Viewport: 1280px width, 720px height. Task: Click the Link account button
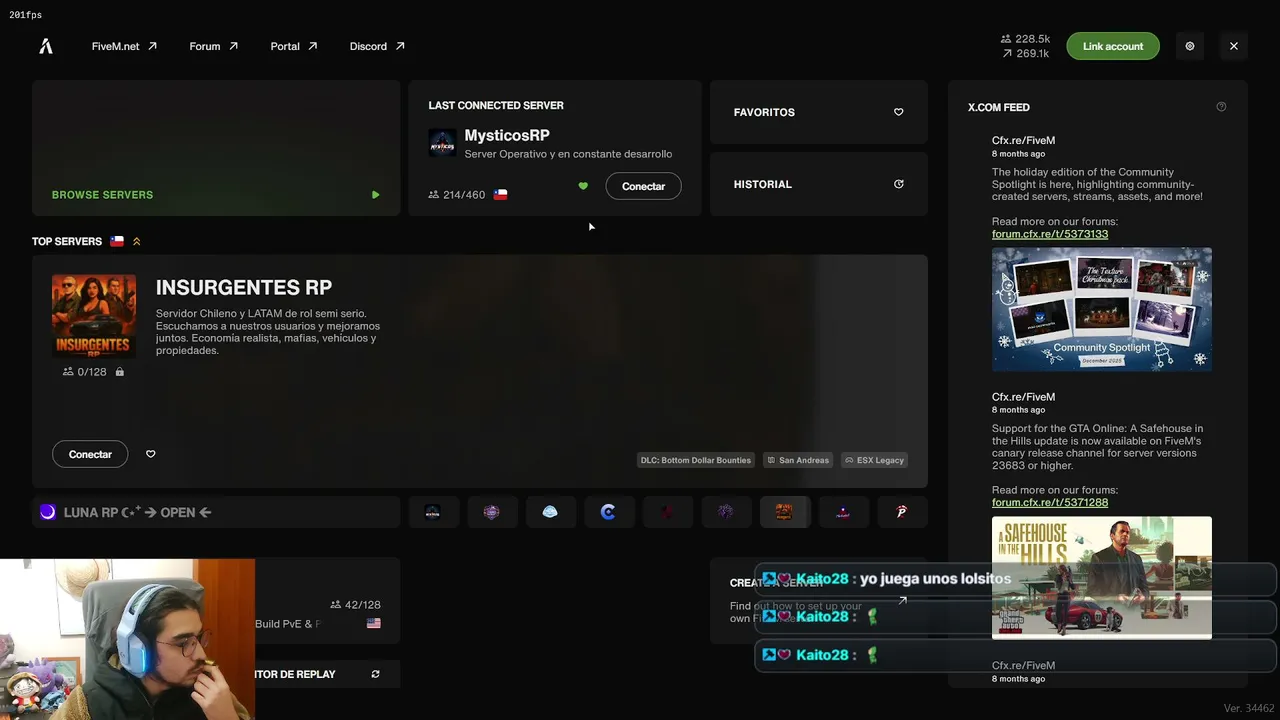point(1113,46)
